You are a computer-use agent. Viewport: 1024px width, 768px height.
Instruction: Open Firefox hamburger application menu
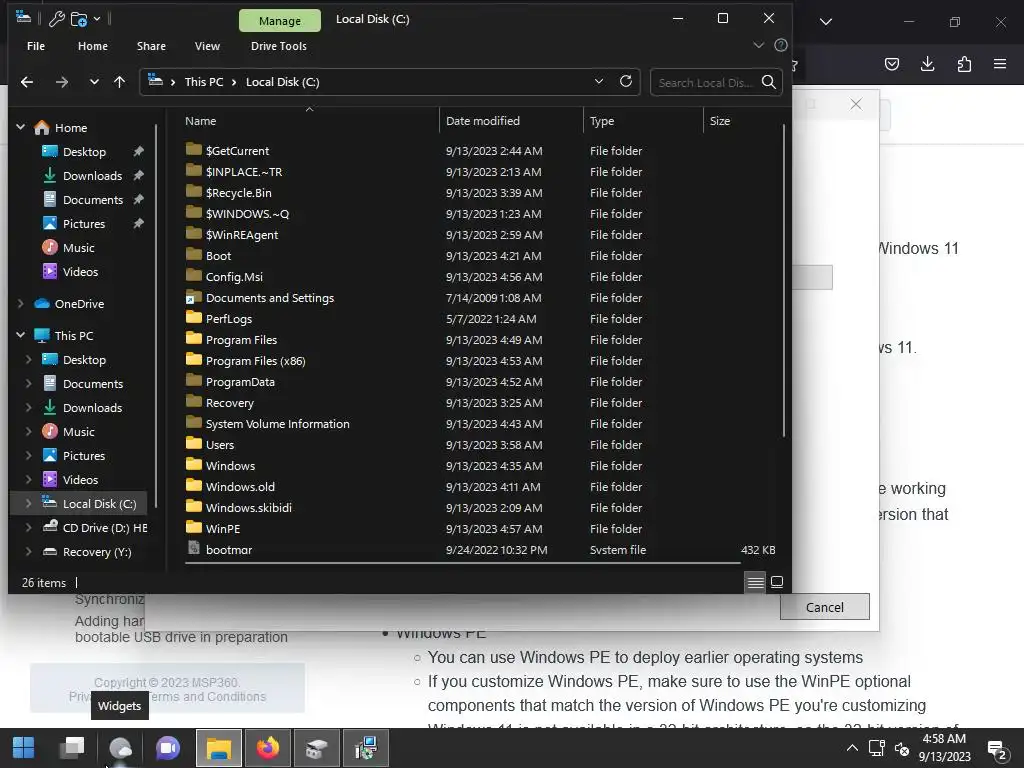1000,64
